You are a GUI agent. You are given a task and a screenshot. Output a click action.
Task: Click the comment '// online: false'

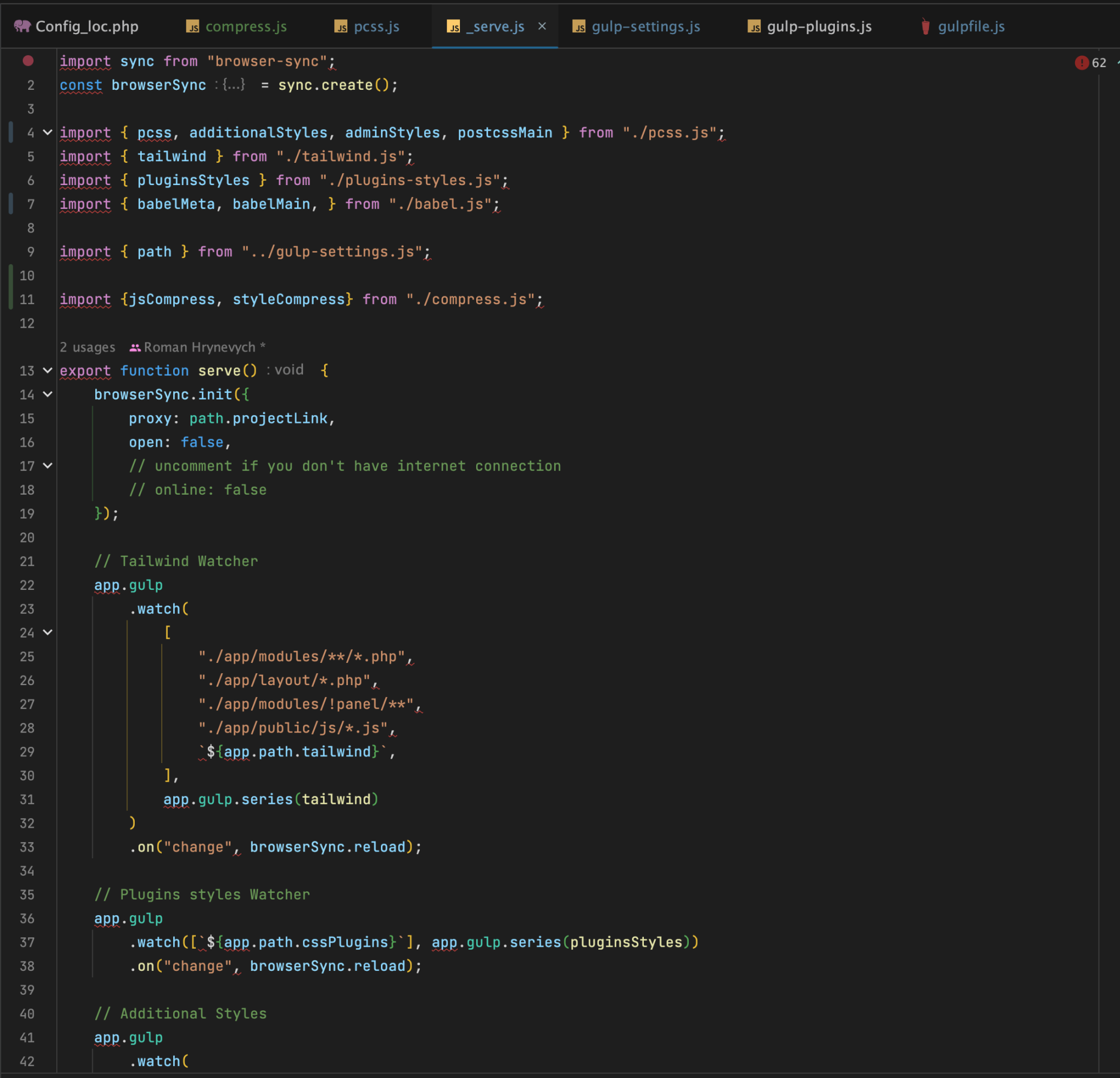point(198,490)
